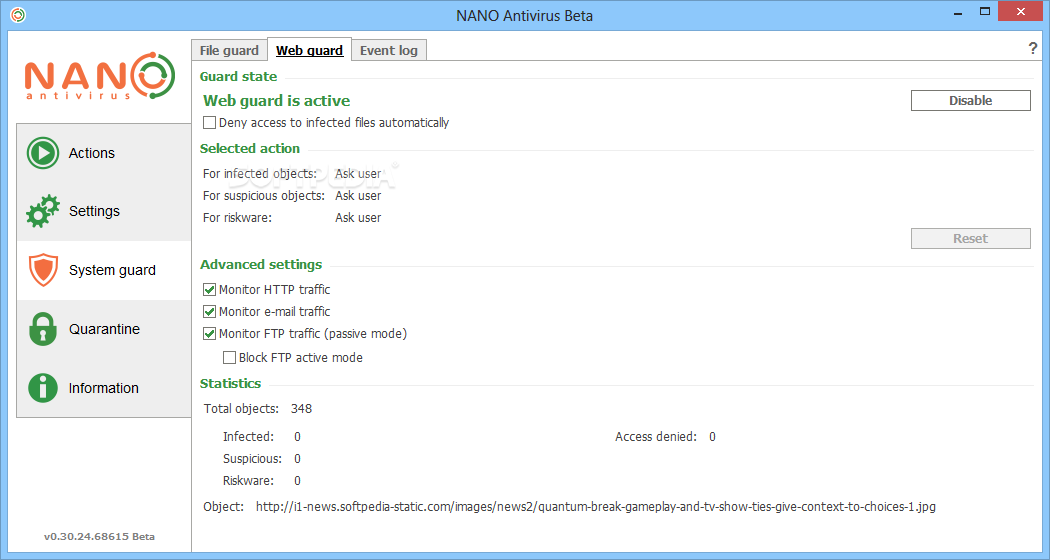Click the Web guard is active status
This screenshot has height=560, width=1050.
point(277,100)
